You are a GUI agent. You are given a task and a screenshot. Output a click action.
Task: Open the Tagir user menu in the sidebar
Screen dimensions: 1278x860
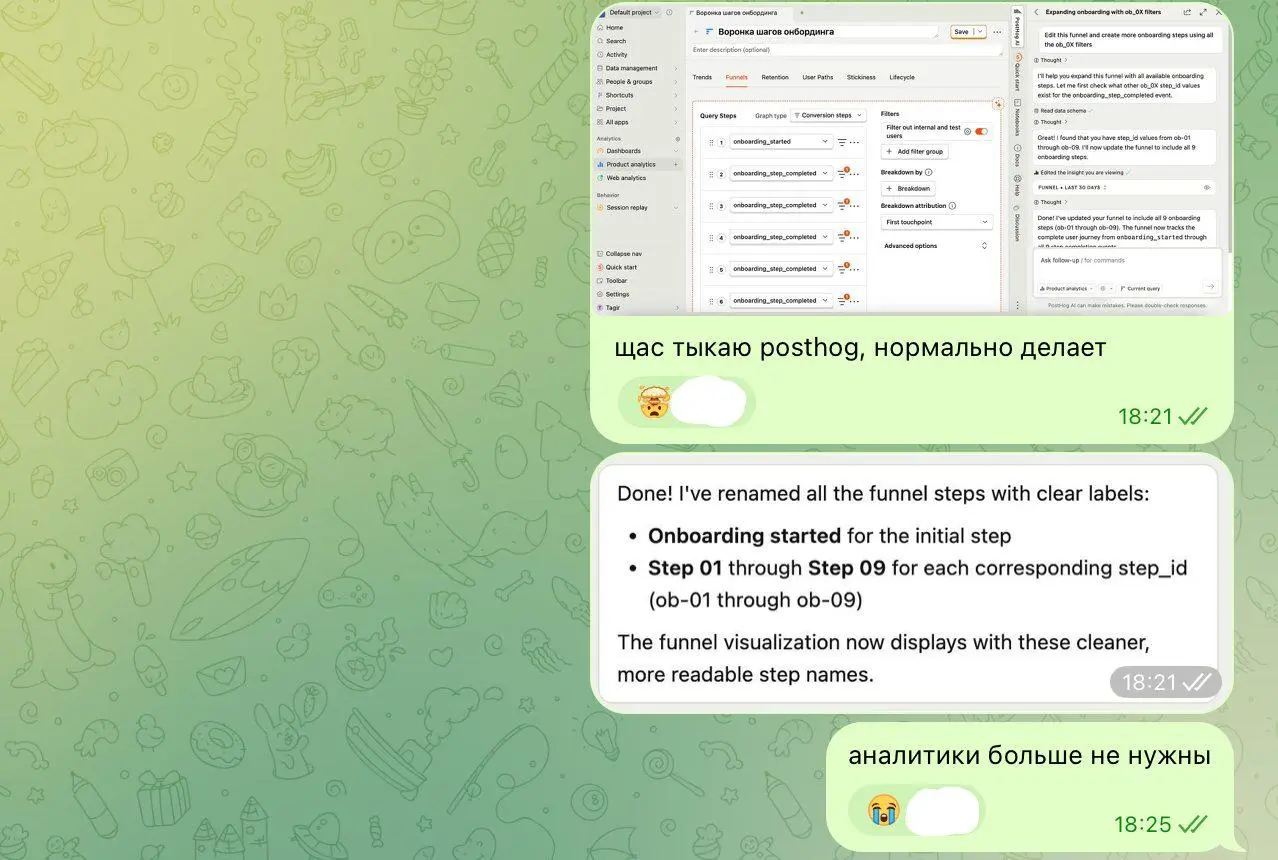click(637, 308)
